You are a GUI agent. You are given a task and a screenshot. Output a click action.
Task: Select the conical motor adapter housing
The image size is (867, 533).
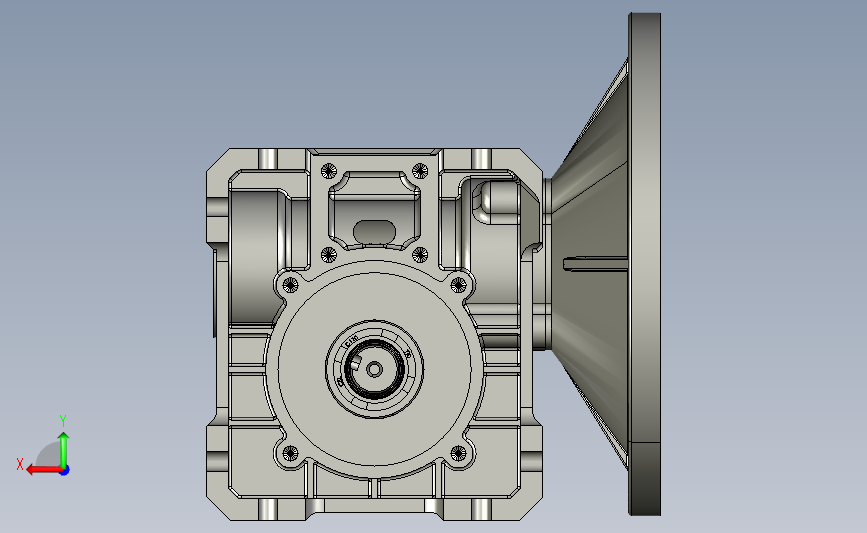pos(589,264)
